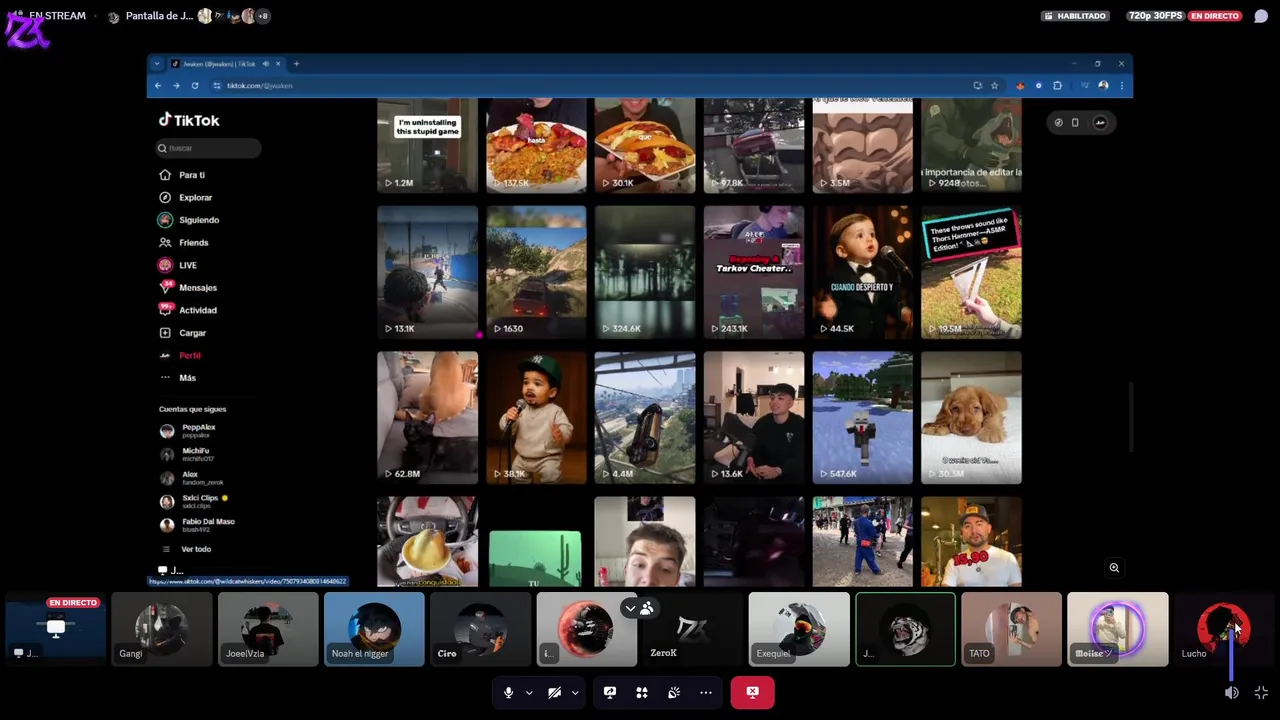Open Friends in the TikTok sidebar
The width and height of the screenshot is (1280, 720).
coord(184,243)
